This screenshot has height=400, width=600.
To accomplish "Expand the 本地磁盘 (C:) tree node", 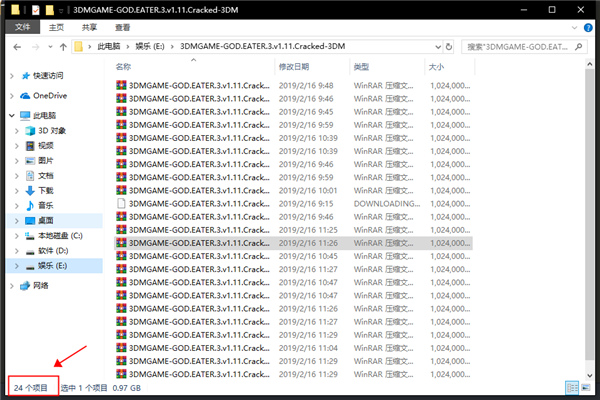I will click(x=16, y=236).
